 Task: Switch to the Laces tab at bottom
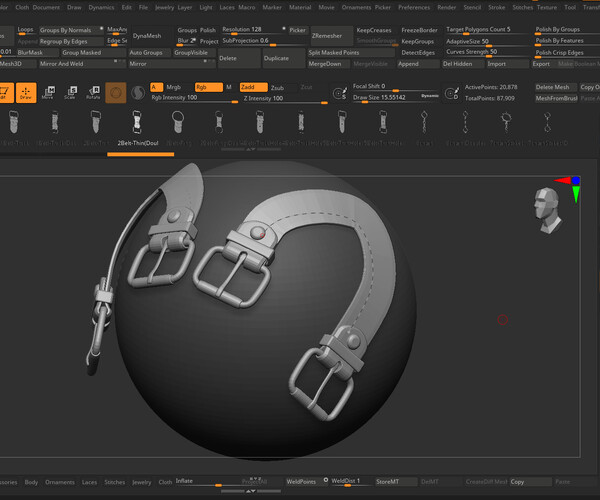click(89, 482)
